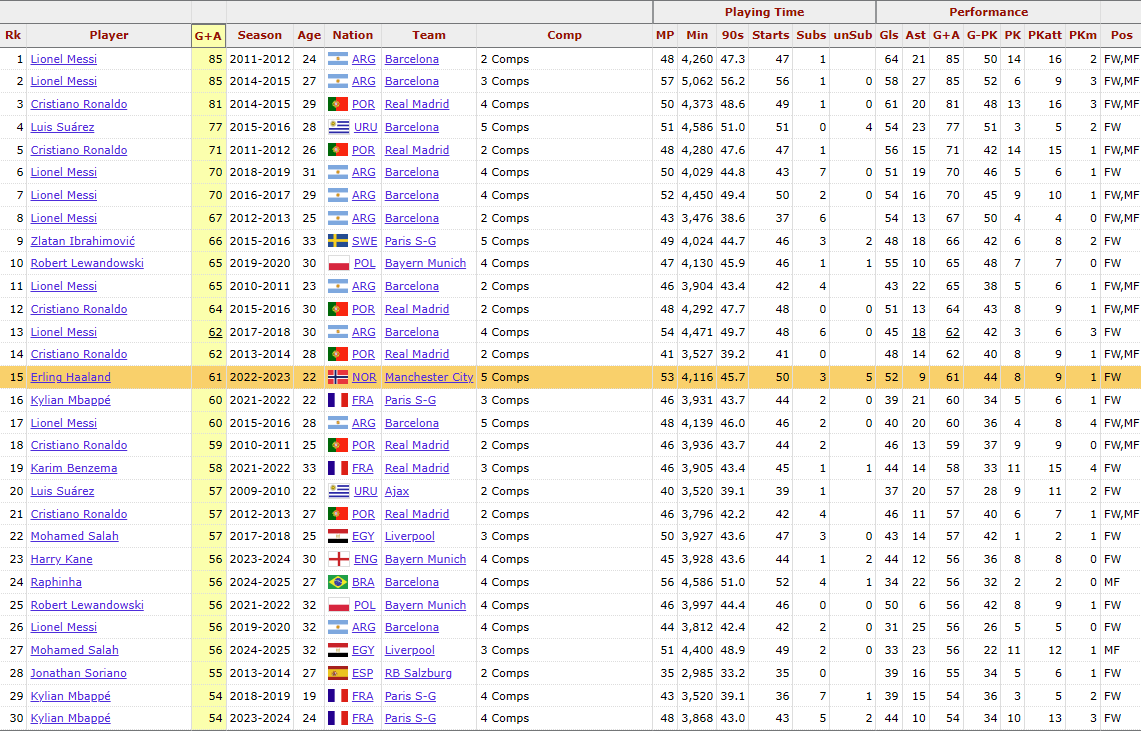Open Robert Lewandowski link in row 10
Viewport: 1141px width, 731px height.
[87, 263]
